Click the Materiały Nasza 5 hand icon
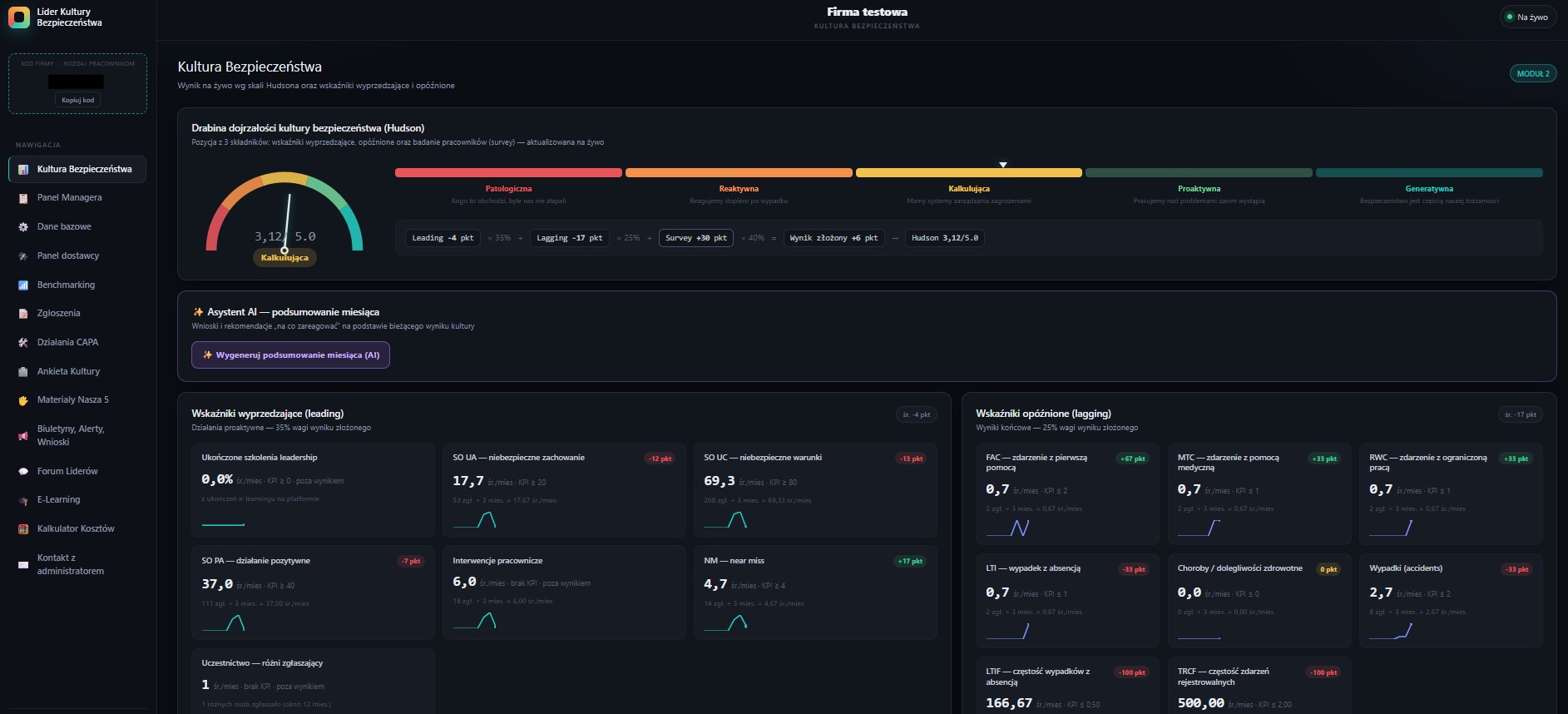Image resolution: width=1568 pixels, height=714 pixels. [x=23, y=400]
